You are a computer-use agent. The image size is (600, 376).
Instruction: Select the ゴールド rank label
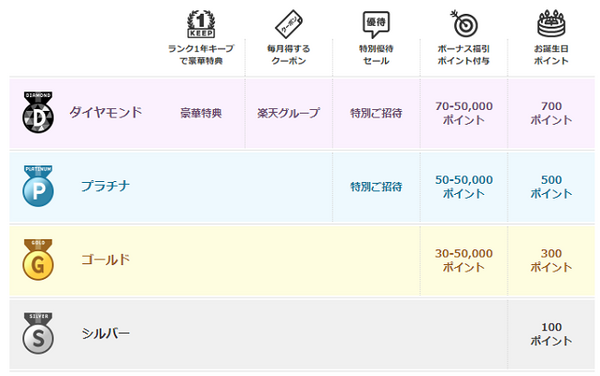pos(106,260)
